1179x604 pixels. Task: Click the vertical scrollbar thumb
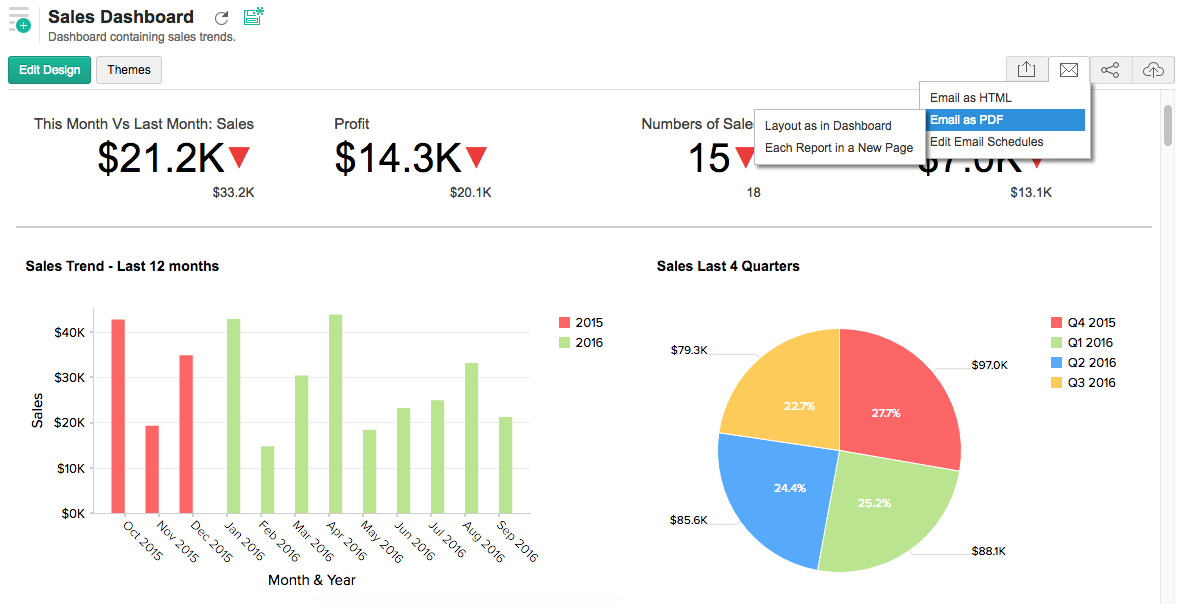(x=1167, y=125)
